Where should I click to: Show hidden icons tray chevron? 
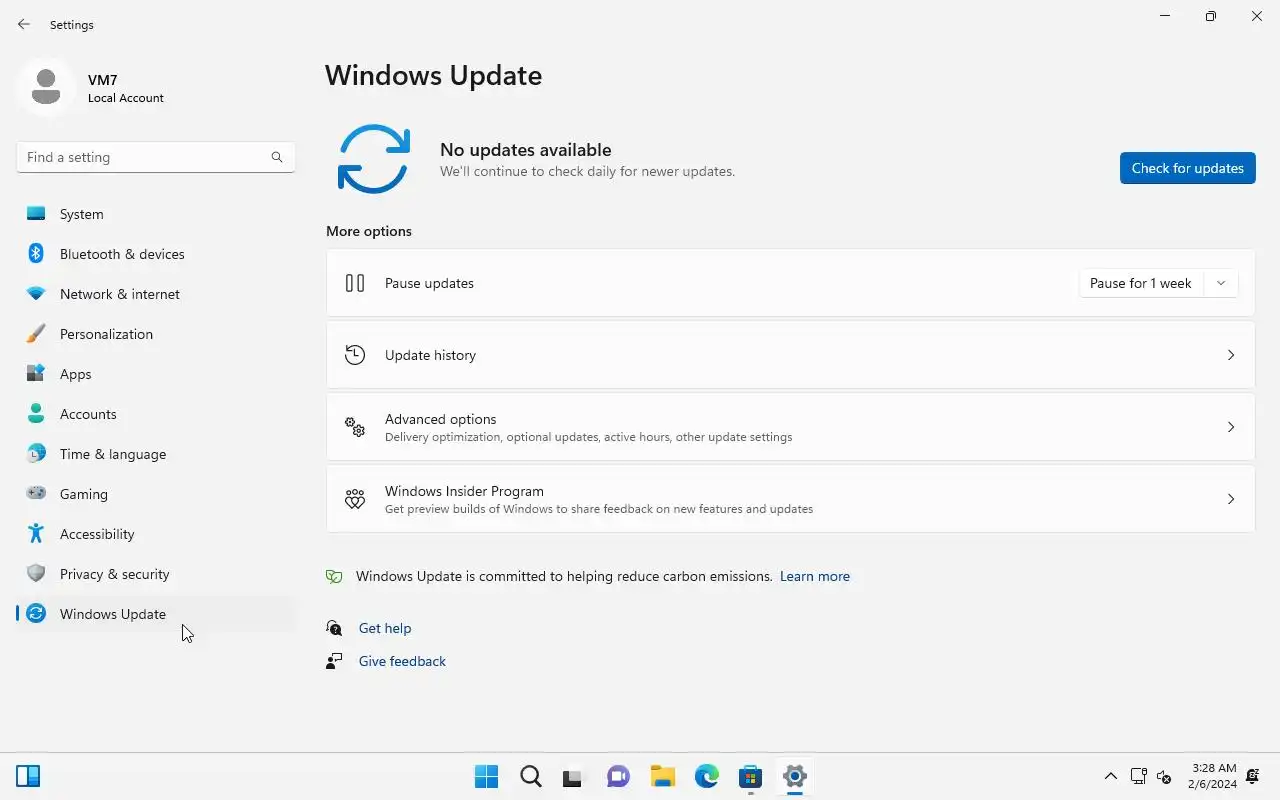click(x=1111, y=776)
